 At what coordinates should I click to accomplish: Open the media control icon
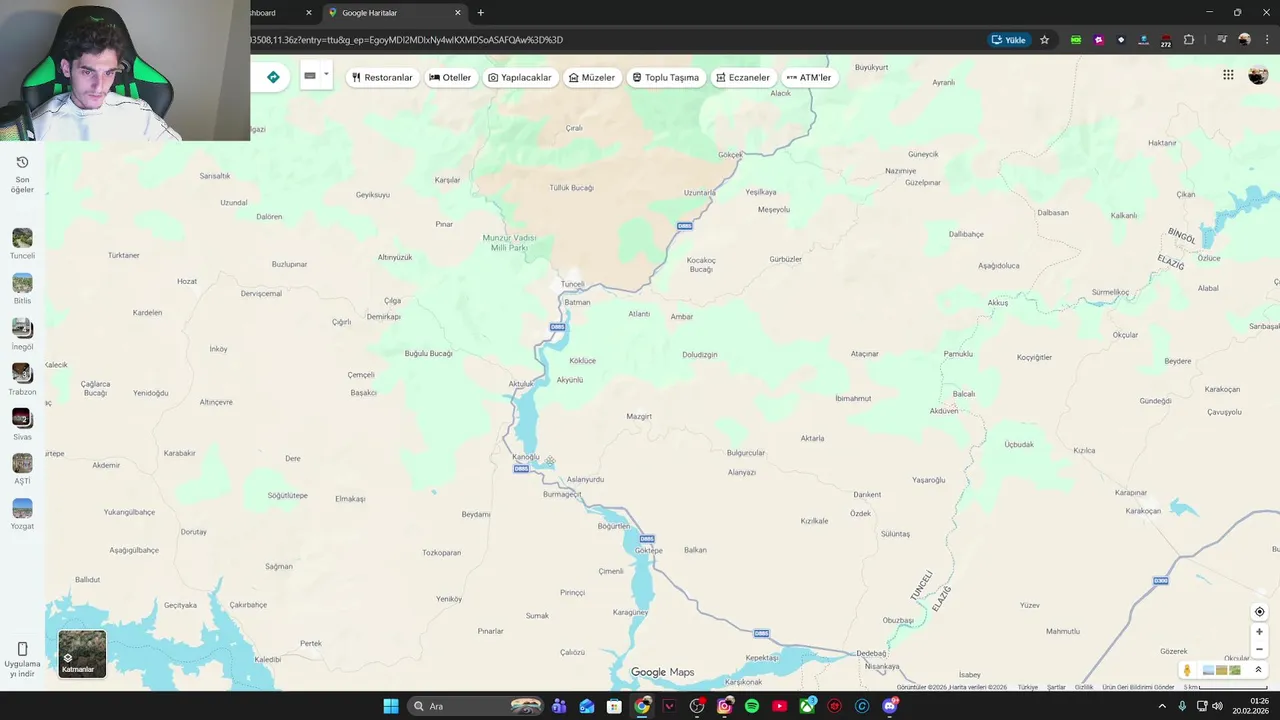click(x=1222, y=40)
